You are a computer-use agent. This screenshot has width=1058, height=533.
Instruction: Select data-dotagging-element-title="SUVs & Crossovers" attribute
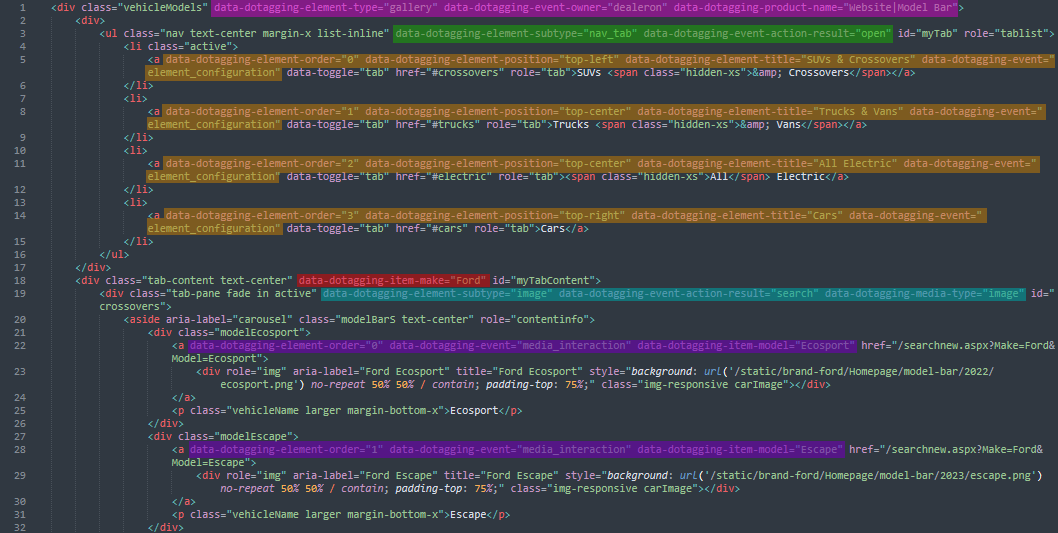771,59
